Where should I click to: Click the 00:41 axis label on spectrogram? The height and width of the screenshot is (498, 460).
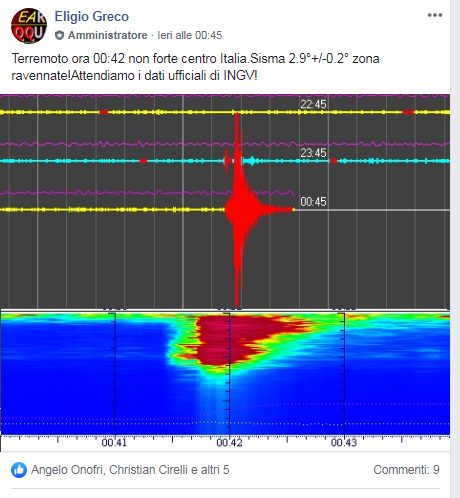[114, 443]
